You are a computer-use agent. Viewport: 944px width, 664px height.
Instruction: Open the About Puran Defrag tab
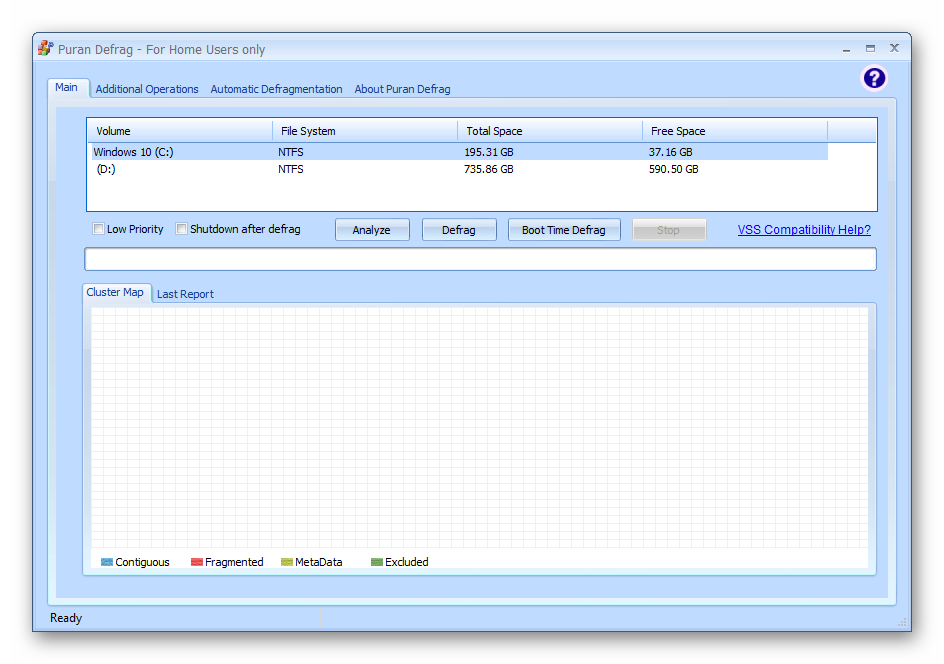tap(402, 89)
